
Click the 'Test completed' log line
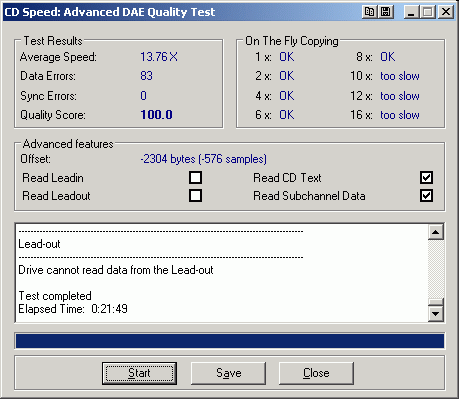point(55,296)
